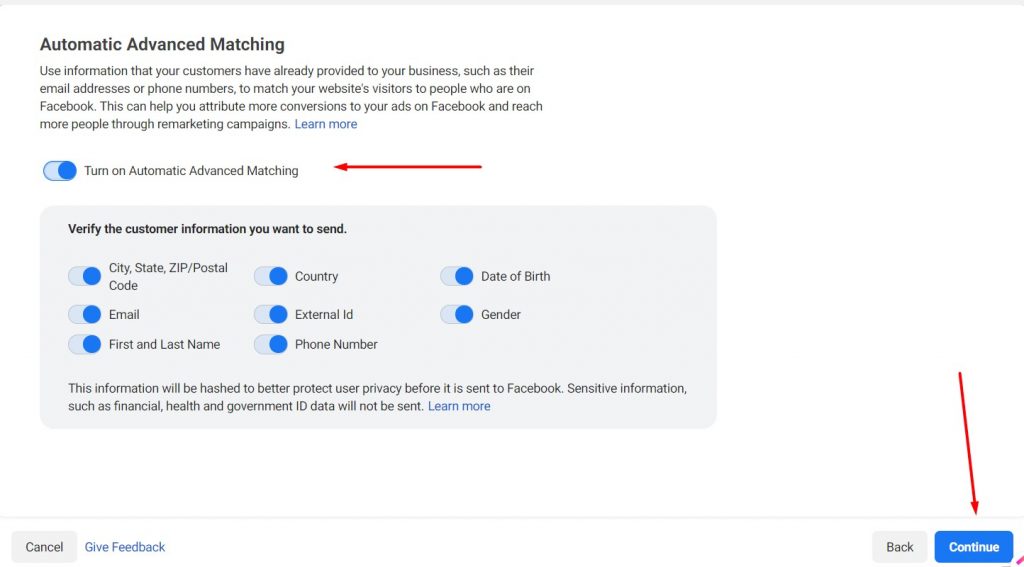Go to previous step with Back button
Viewport: 1024px width, 567px height.
coord(900,547)
